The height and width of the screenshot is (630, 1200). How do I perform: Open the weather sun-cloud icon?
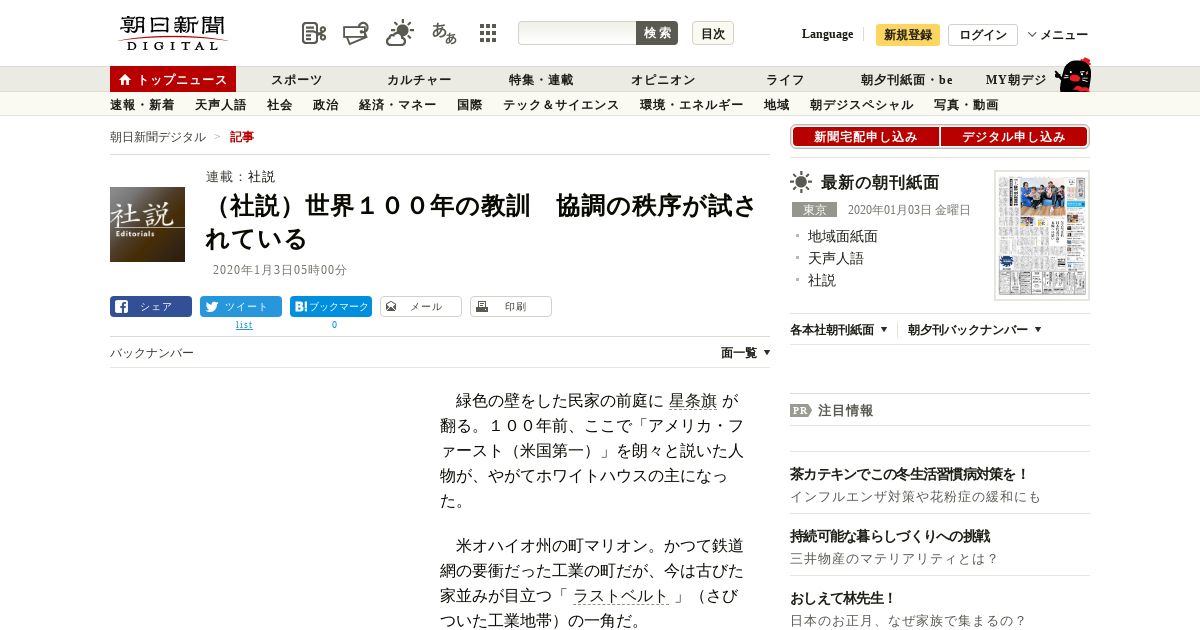400,33
